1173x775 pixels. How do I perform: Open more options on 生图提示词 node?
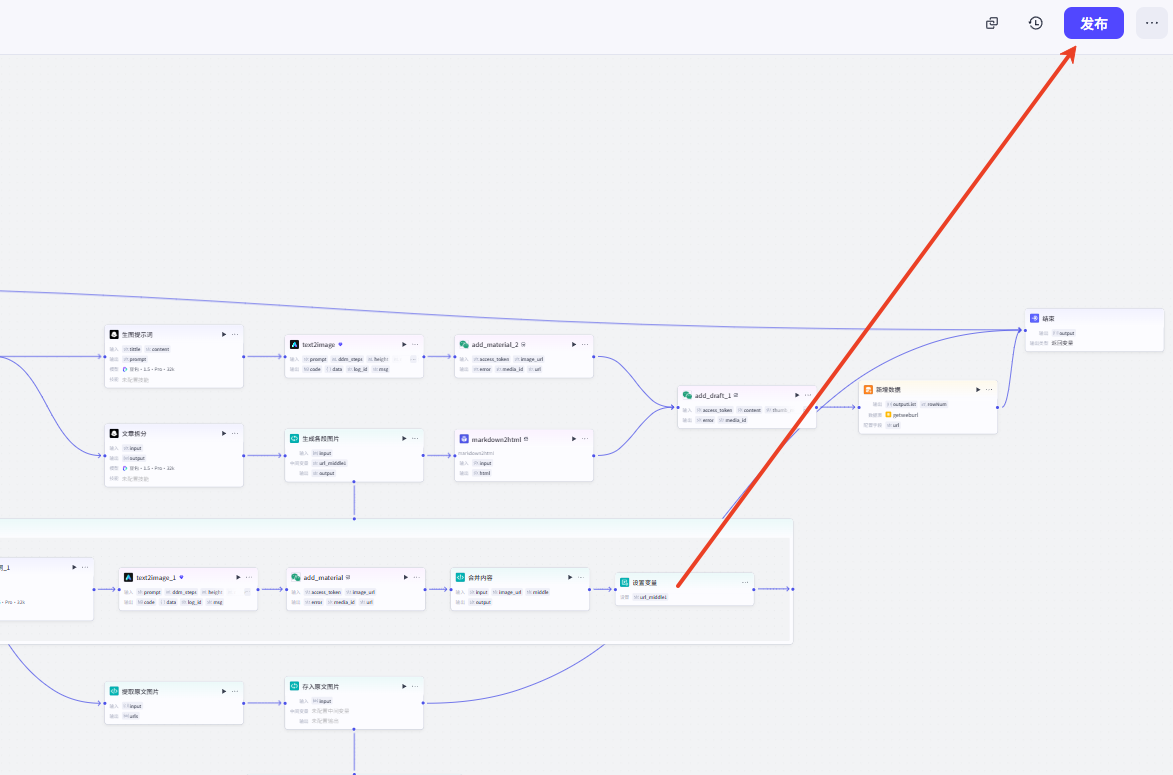pos(235,334)
